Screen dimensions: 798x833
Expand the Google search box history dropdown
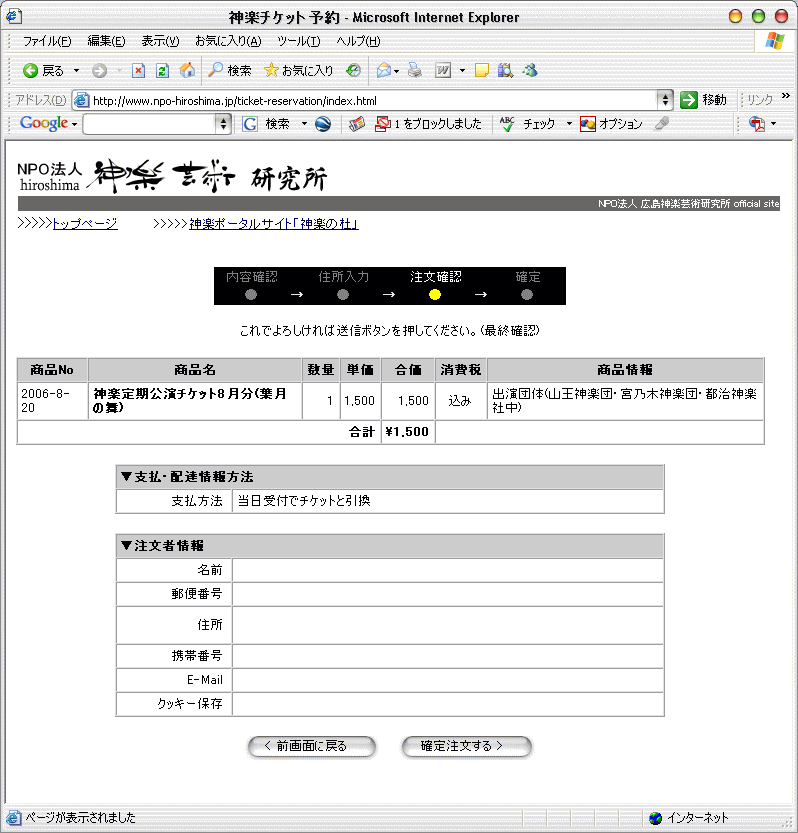point(223,124)
